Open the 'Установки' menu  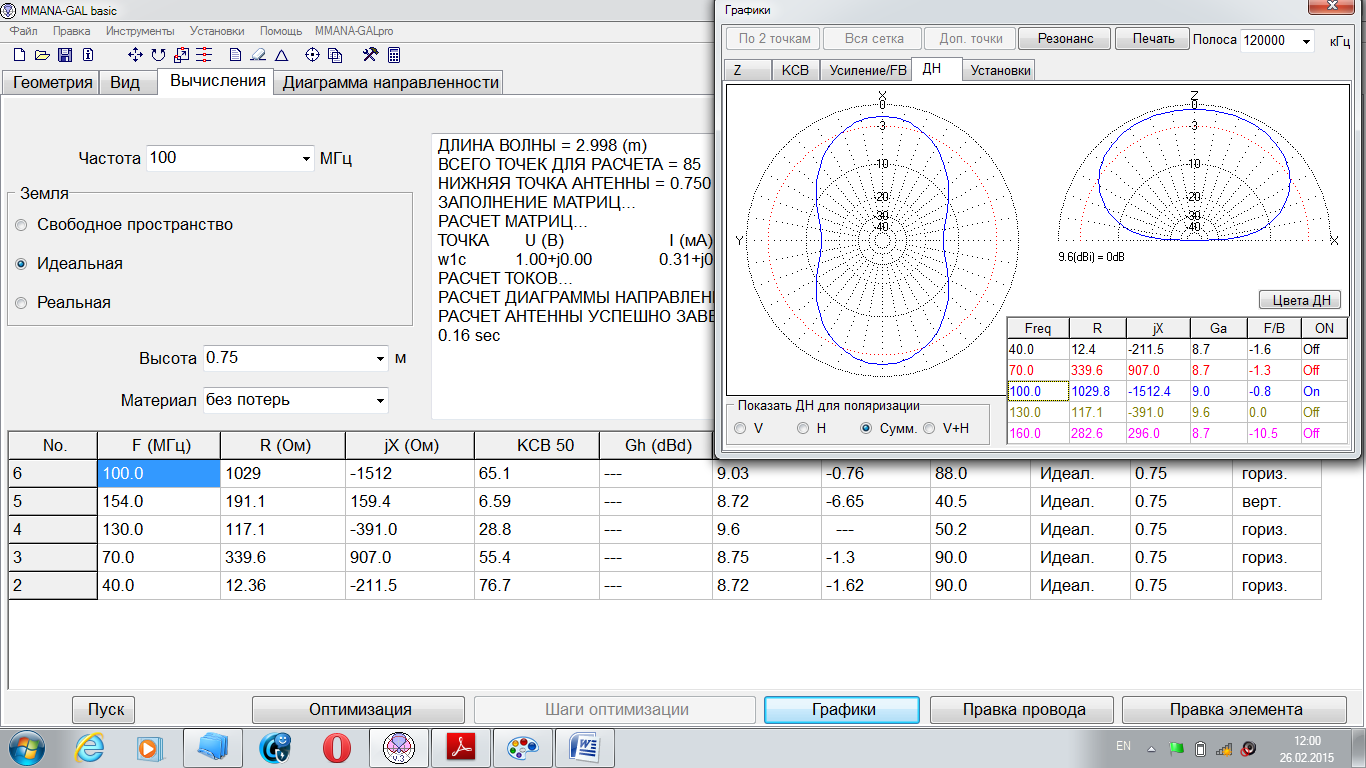(x=218, y=31)
